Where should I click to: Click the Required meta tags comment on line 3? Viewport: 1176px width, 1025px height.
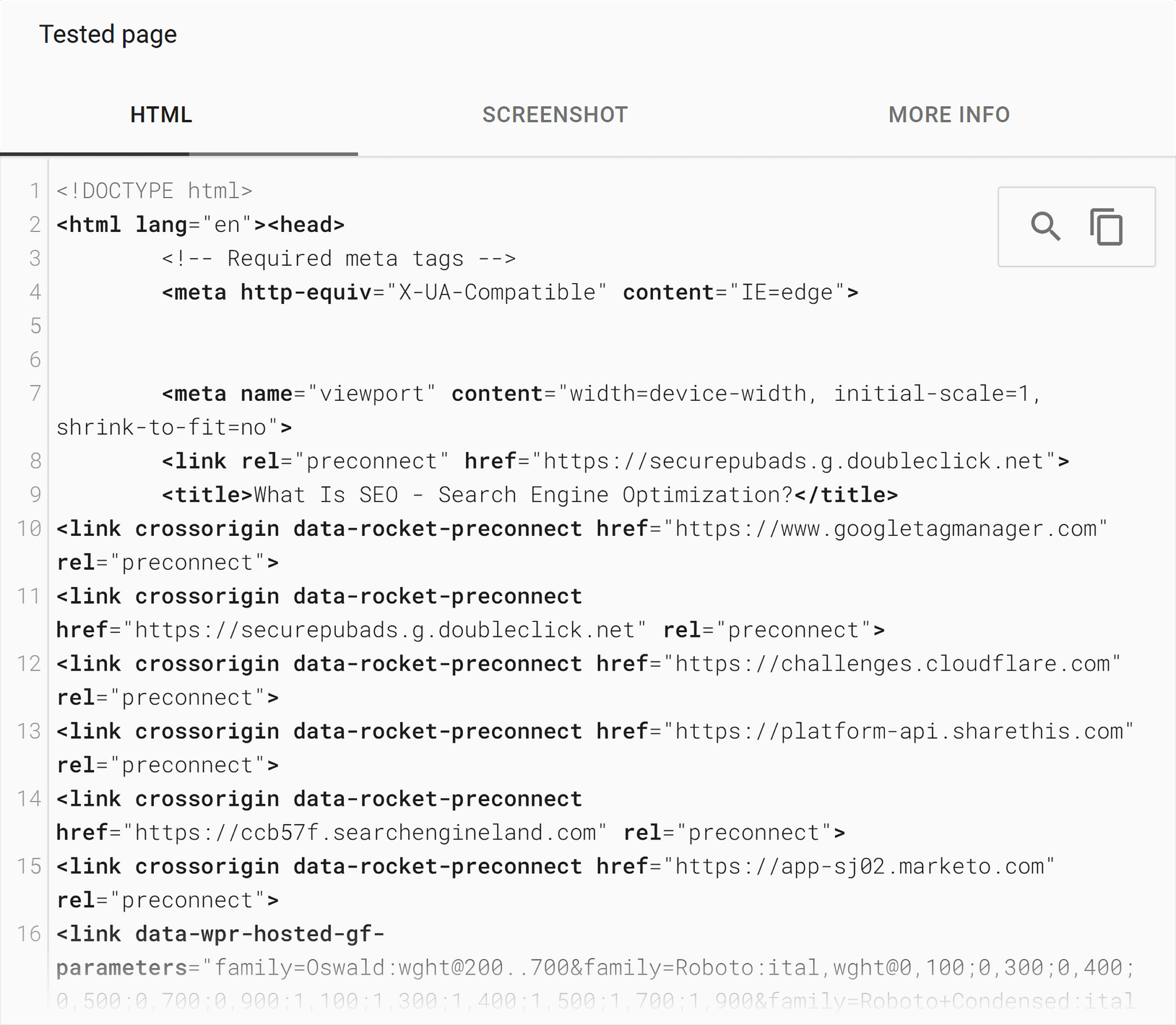(339, 258)
